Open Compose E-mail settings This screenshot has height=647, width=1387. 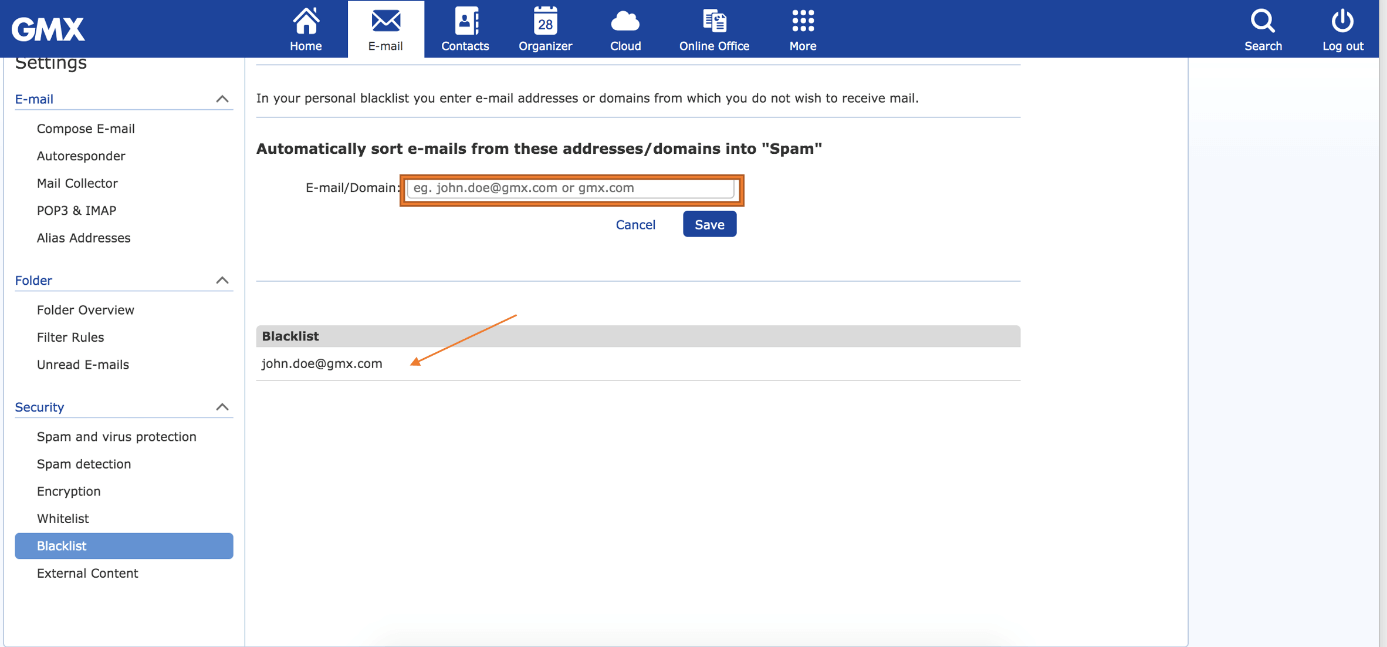click(x=86, y=129)
